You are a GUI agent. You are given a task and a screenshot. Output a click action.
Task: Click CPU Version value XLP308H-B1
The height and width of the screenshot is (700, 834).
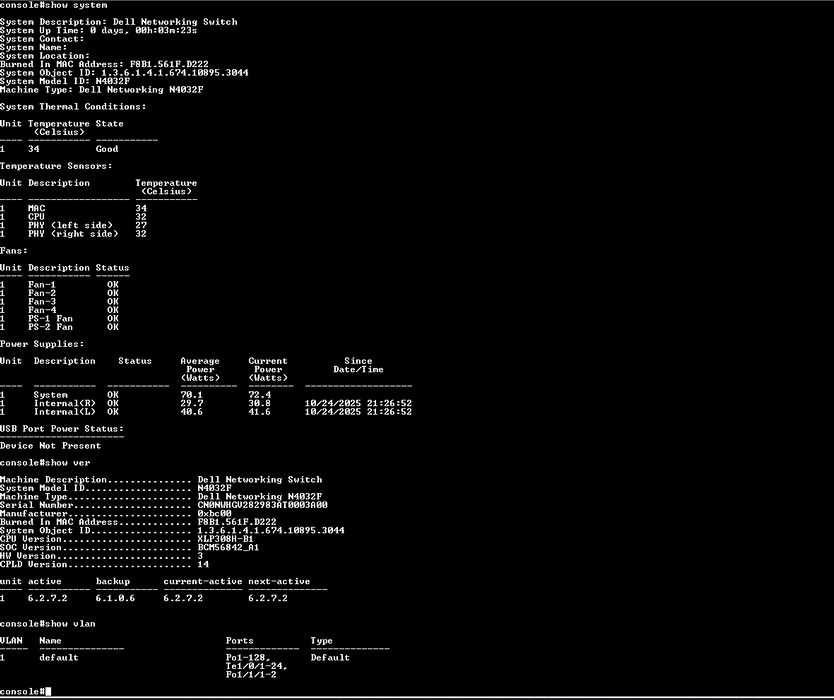coord(226,539)
